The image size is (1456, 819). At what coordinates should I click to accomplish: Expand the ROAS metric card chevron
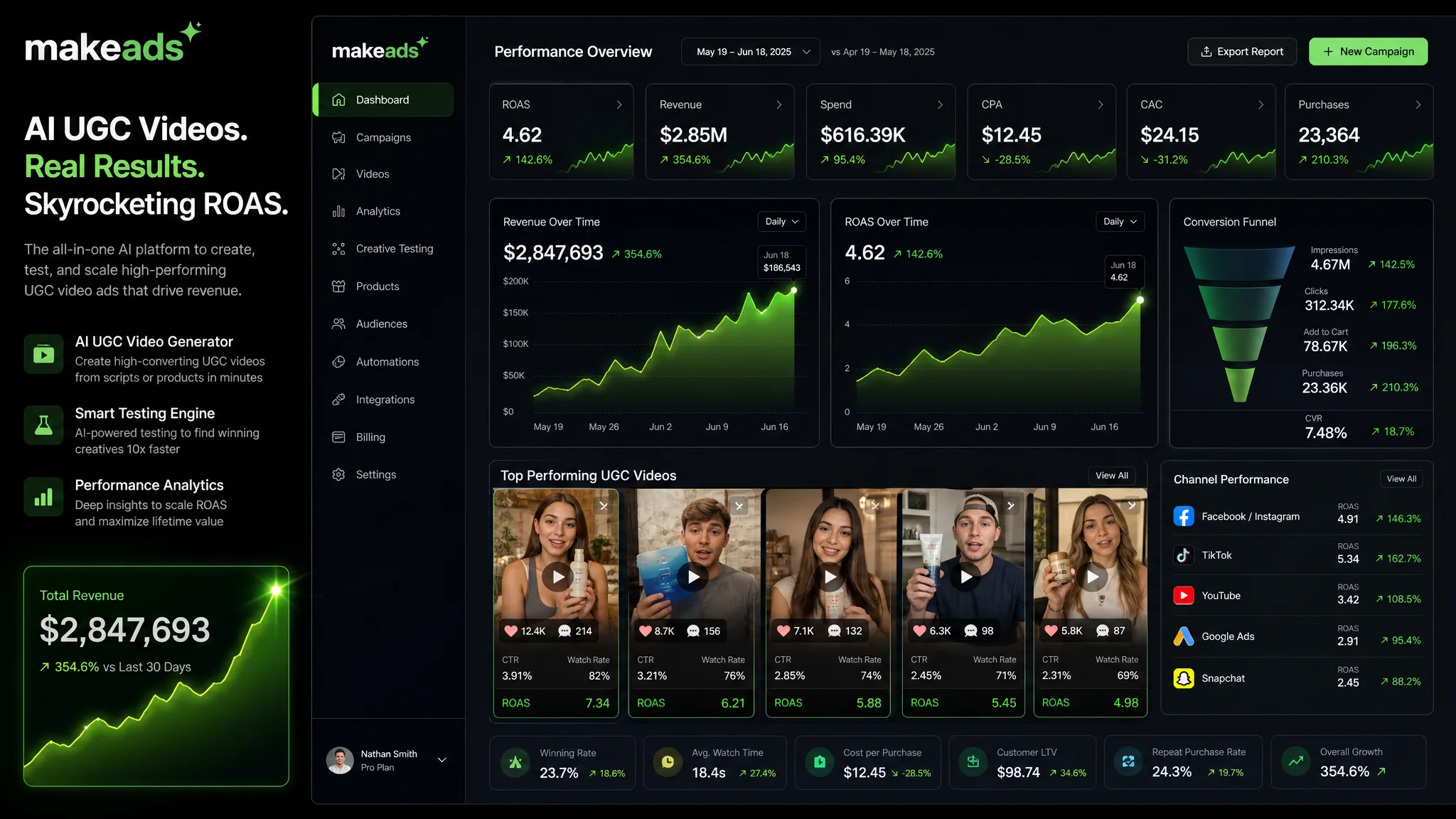click(619, 105)
